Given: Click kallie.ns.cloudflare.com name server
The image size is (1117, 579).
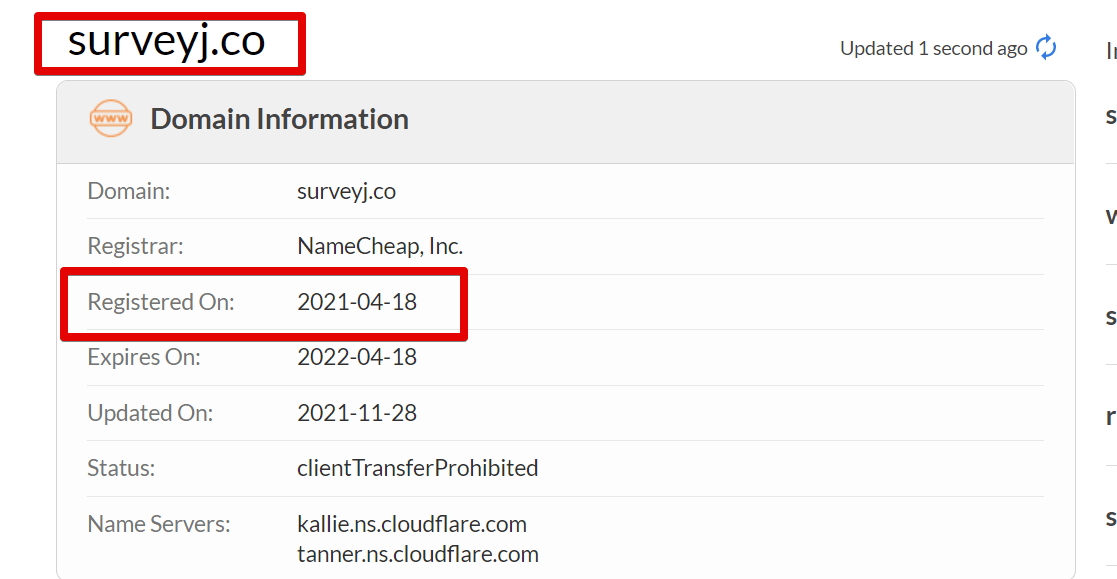Looking at the screenshot, I should tap(412, 524).
